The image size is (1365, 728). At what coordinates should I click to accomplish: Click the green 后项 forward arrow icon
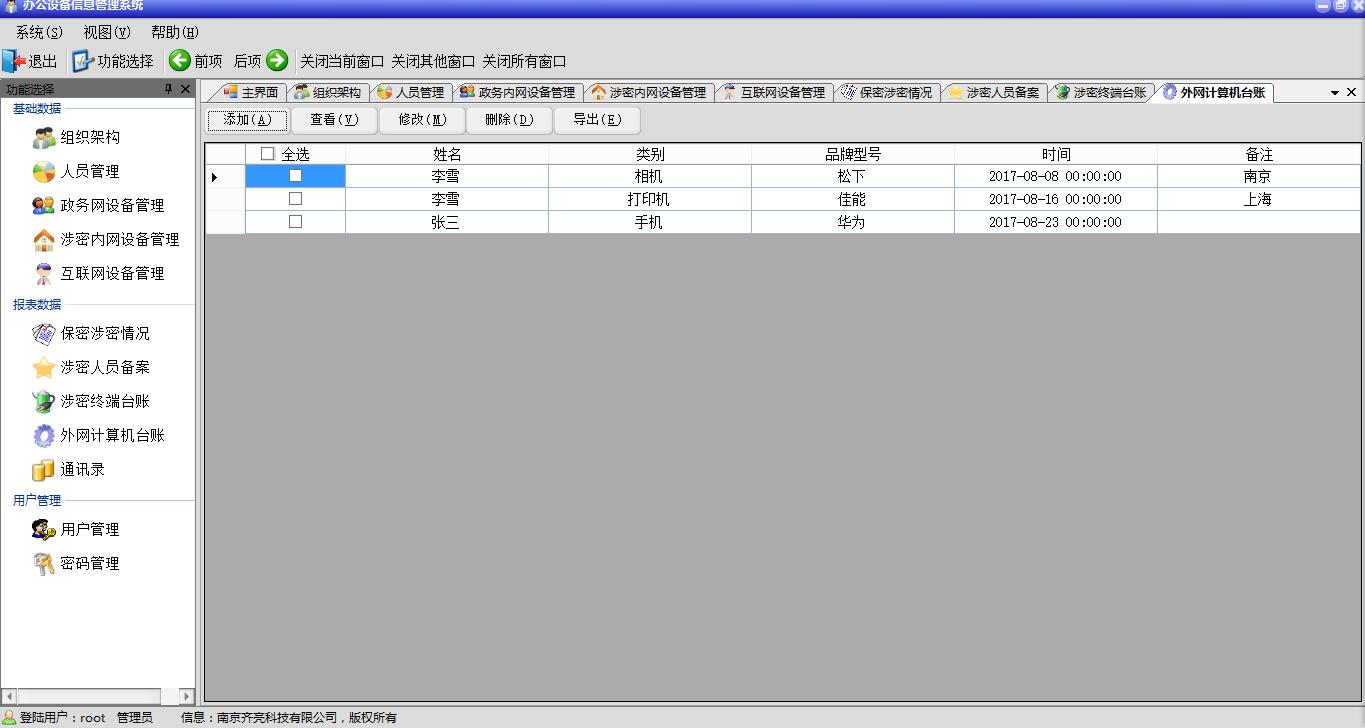[x=277, y=61]
